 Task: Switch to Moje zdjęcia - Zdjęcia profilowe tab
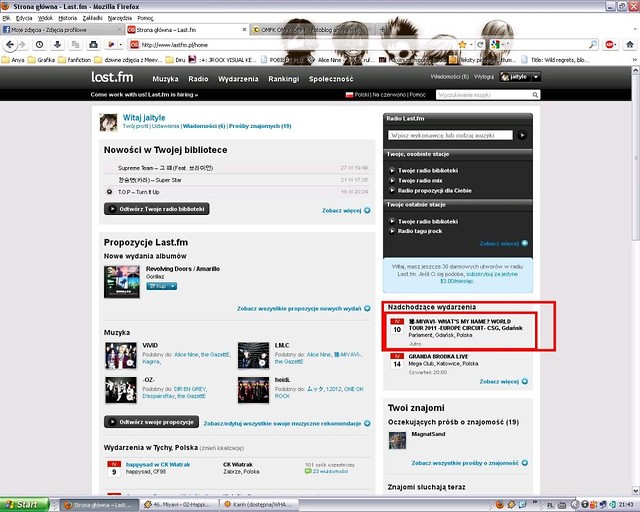click(x=61, y=30)
